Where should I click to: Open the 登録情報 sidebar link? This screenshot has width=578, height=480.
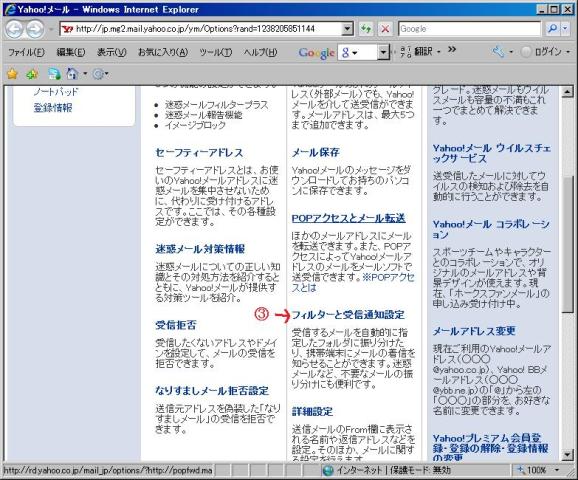[x=53, y=108]
